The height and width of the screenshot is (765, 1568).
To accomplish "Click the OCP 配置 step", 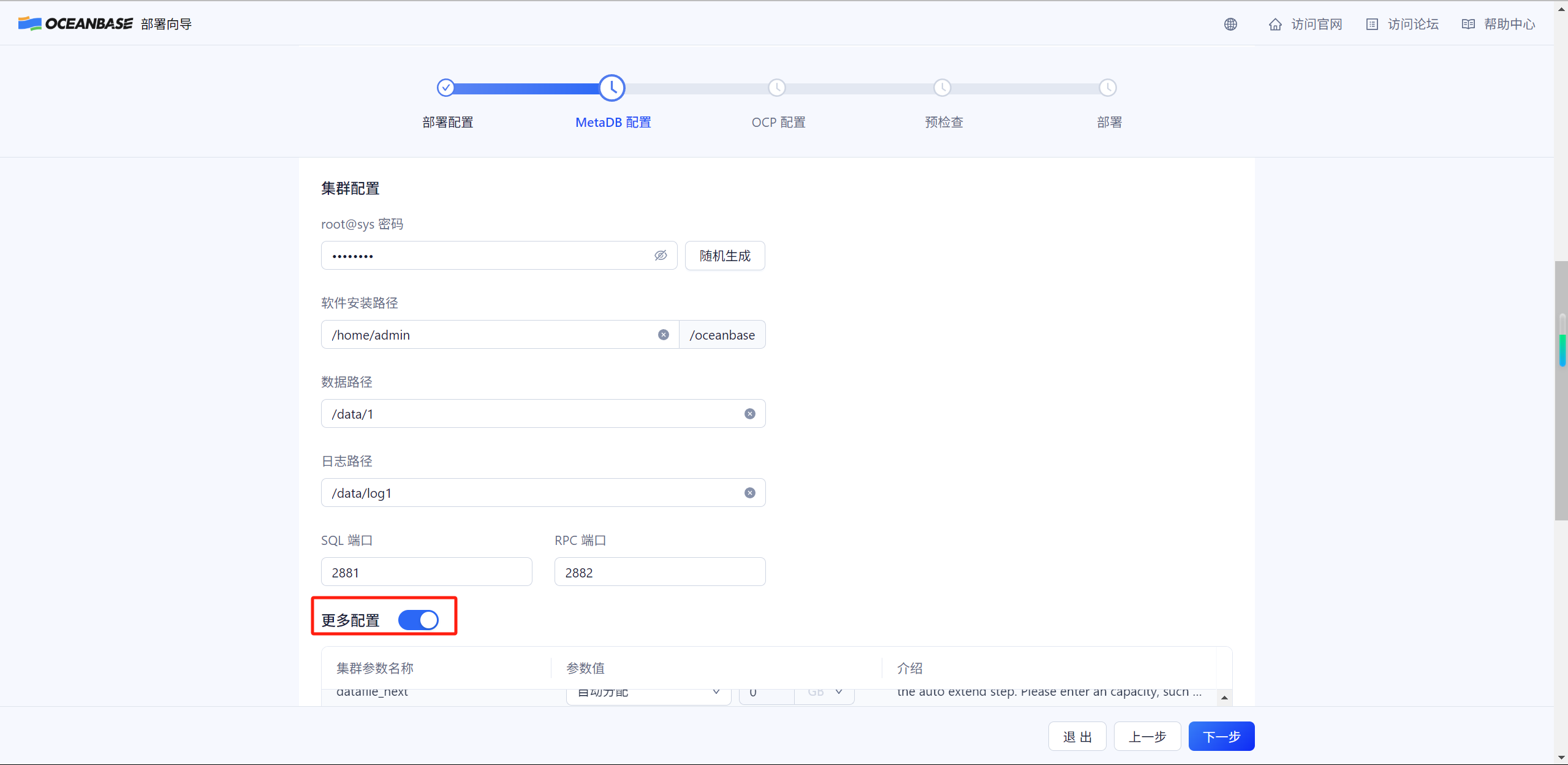I will (x=777, y=88).
